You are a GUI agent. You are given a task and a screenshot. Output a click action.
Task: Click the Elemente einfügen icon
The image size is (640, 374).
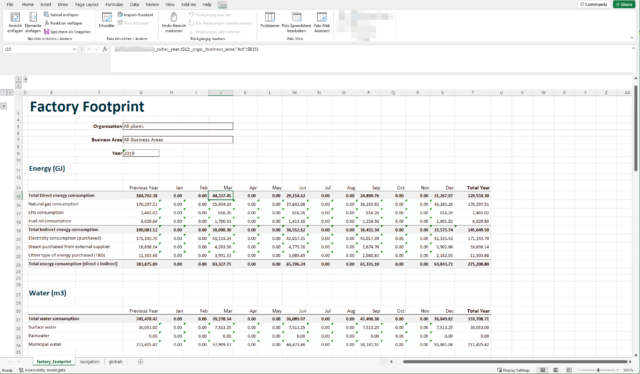coord(33,22)
